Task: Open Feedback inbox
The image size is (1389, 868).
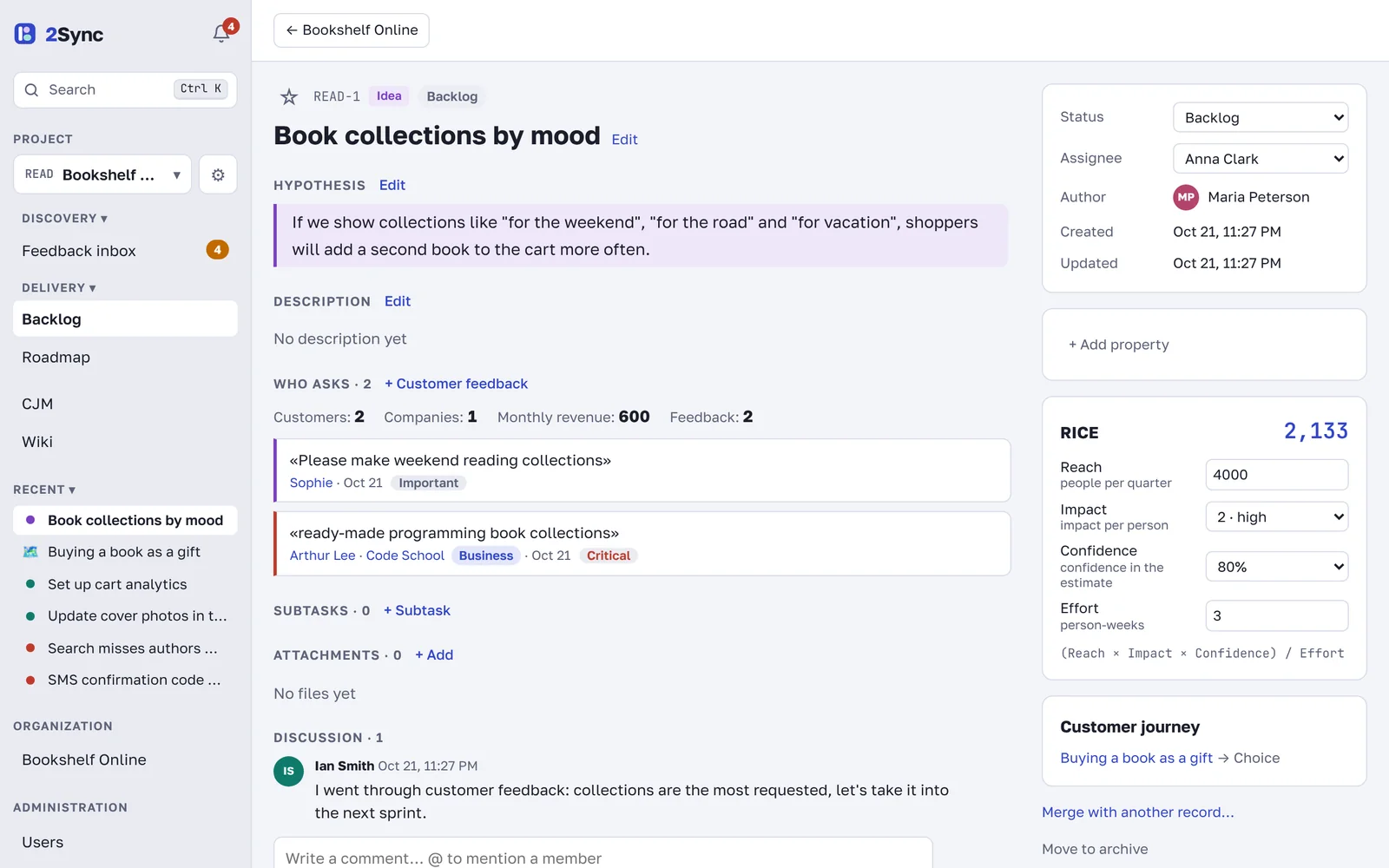Action: [x=125, y=251]
